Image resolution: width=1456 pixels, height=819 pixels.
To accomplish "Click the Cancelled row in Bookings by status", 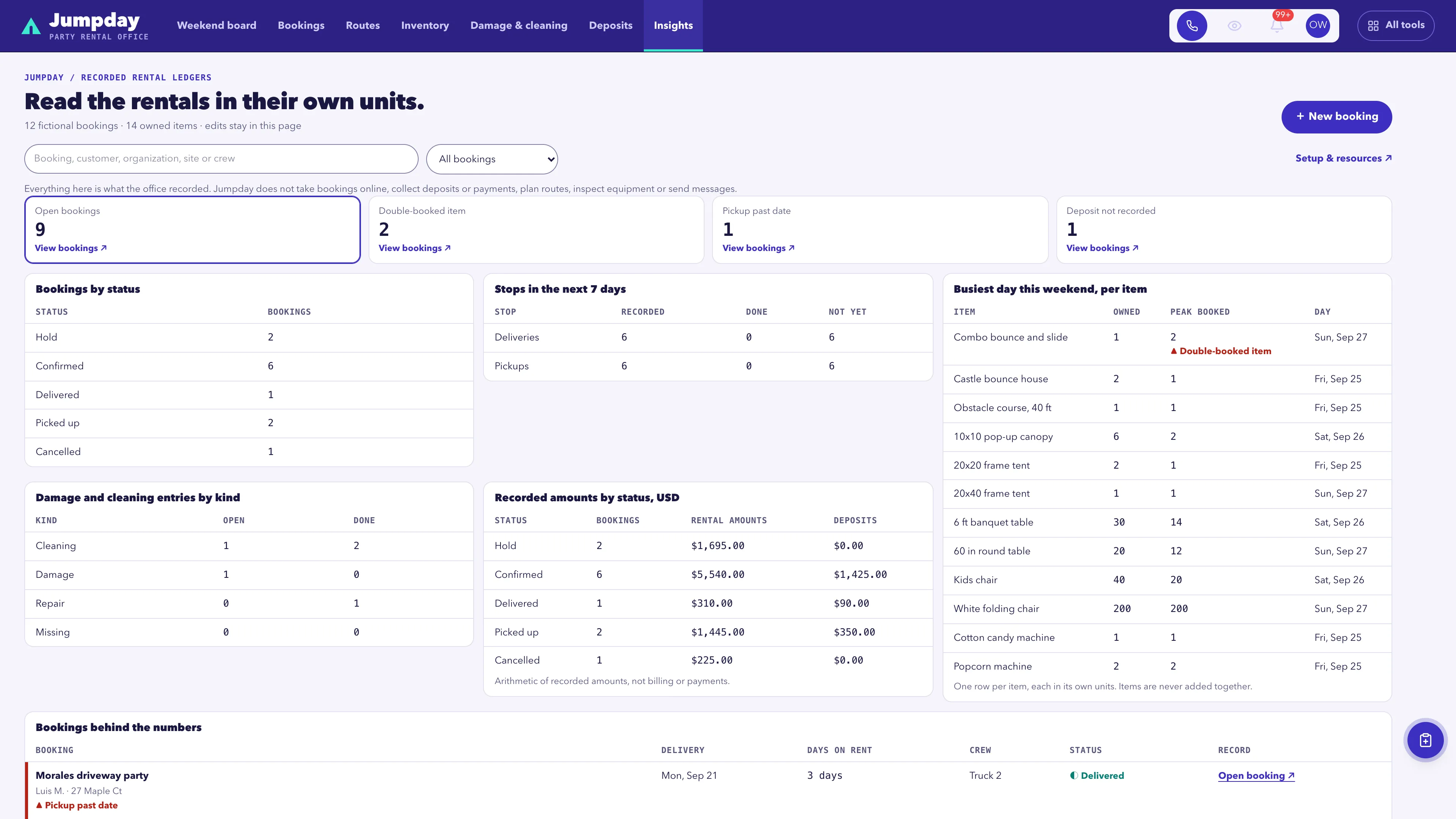I will pos(249,452).
